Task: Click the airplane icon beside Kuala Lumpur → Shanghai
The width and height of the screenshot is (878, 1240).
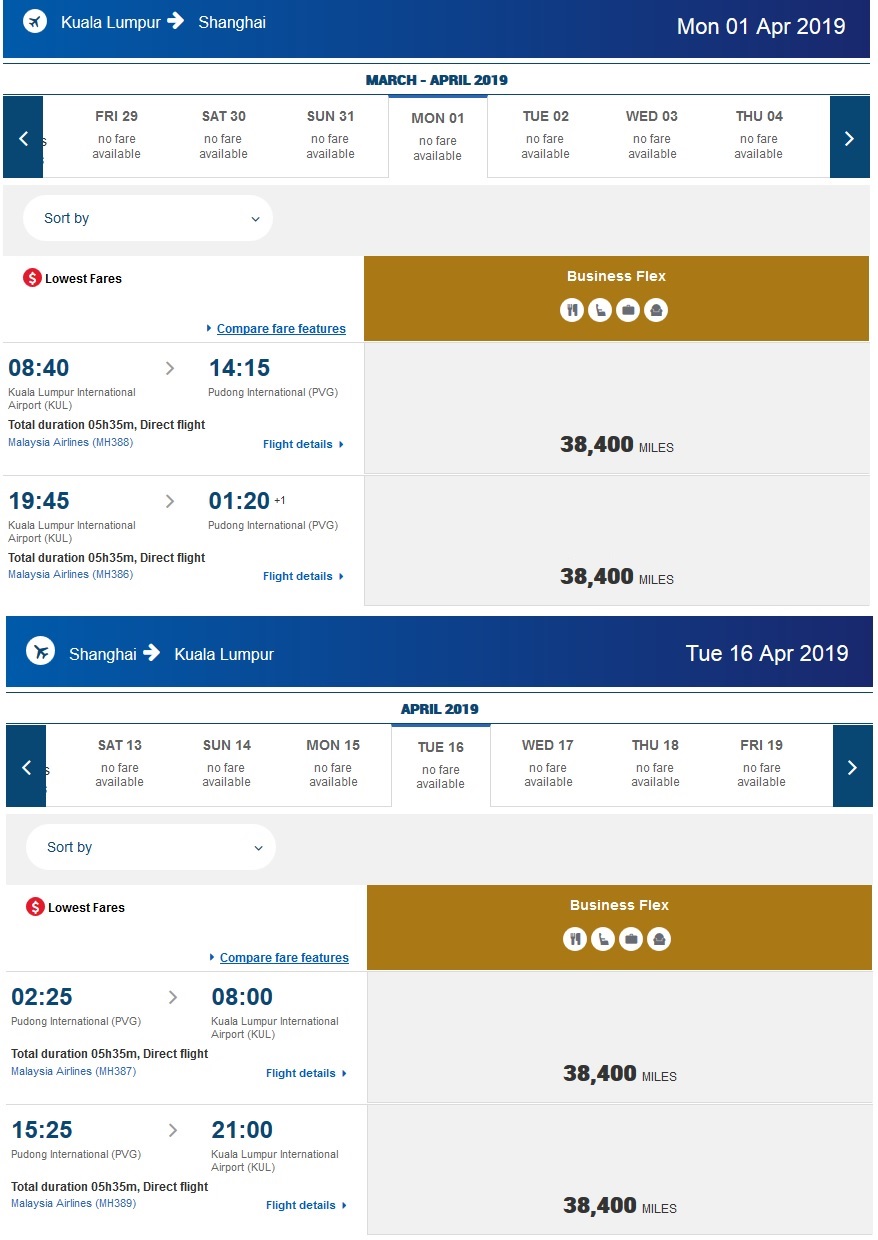Action: [35, 21]
